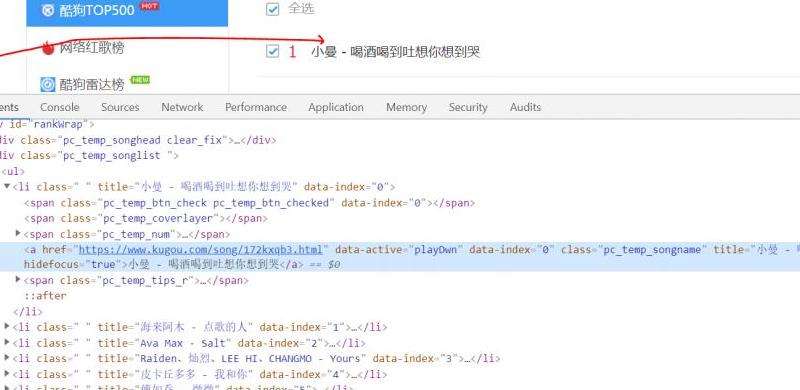800x390 pixels.
Task: Expand the li titled 皮卡丘多多 - 我和你
Action: [7, 374]
